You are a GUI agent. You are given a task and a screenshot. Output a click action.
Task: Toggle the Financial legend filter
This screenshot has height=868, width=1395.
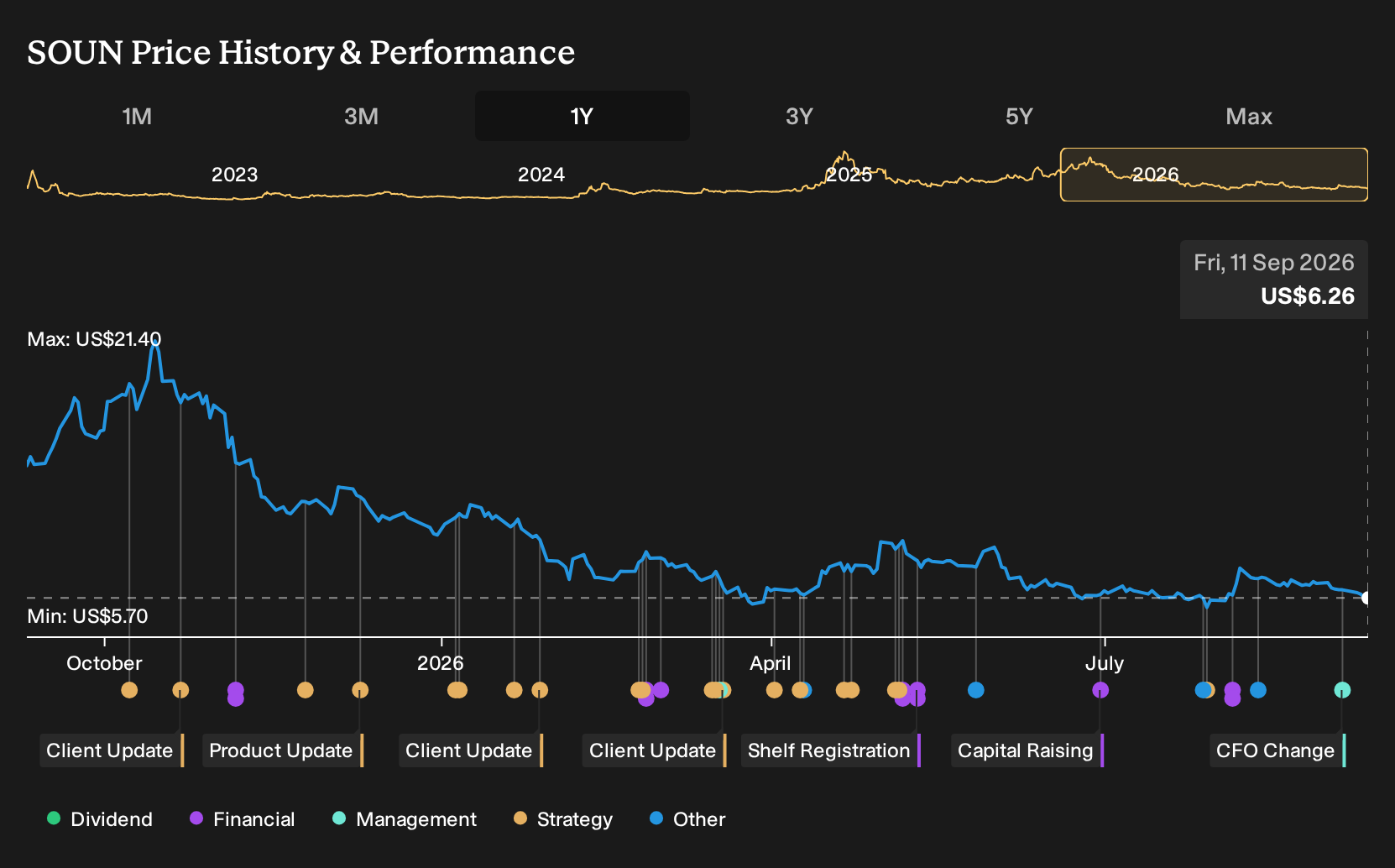[x=242, y=819]
